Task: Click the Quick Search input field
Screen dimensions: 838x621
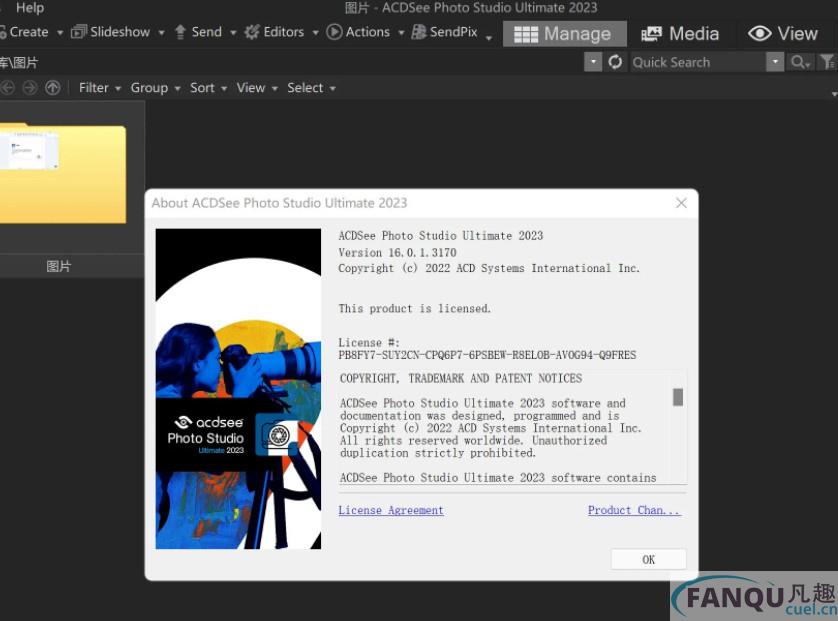Action: tap(697, 62)
